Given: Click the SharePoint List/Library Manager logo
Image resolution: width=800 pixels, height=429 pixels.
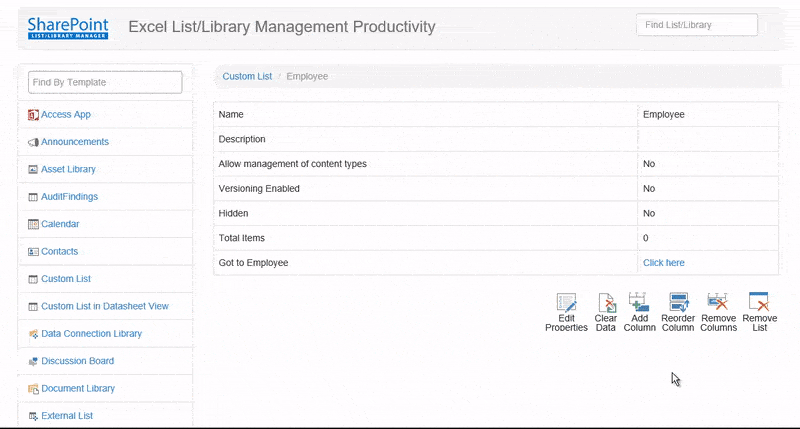Looking at the screenshot, I should (x=68, y=28).
